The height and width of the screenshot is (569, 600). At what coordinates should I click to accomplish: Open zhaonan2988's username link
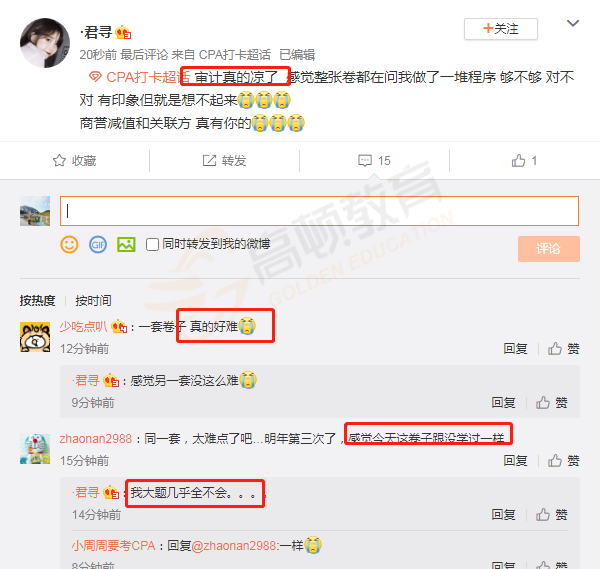(x=96, y=439)
